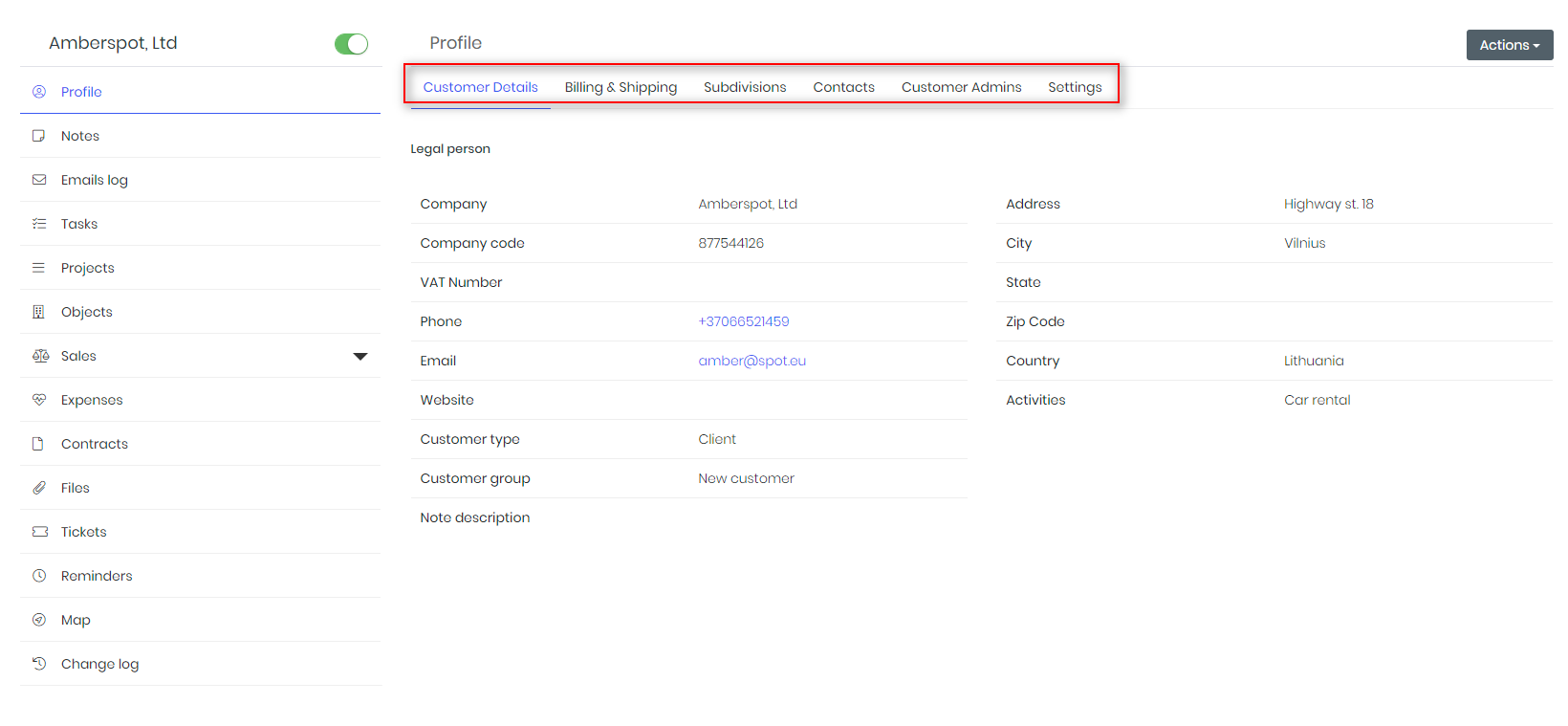Click the Customer group value New customer

point(746,478)
